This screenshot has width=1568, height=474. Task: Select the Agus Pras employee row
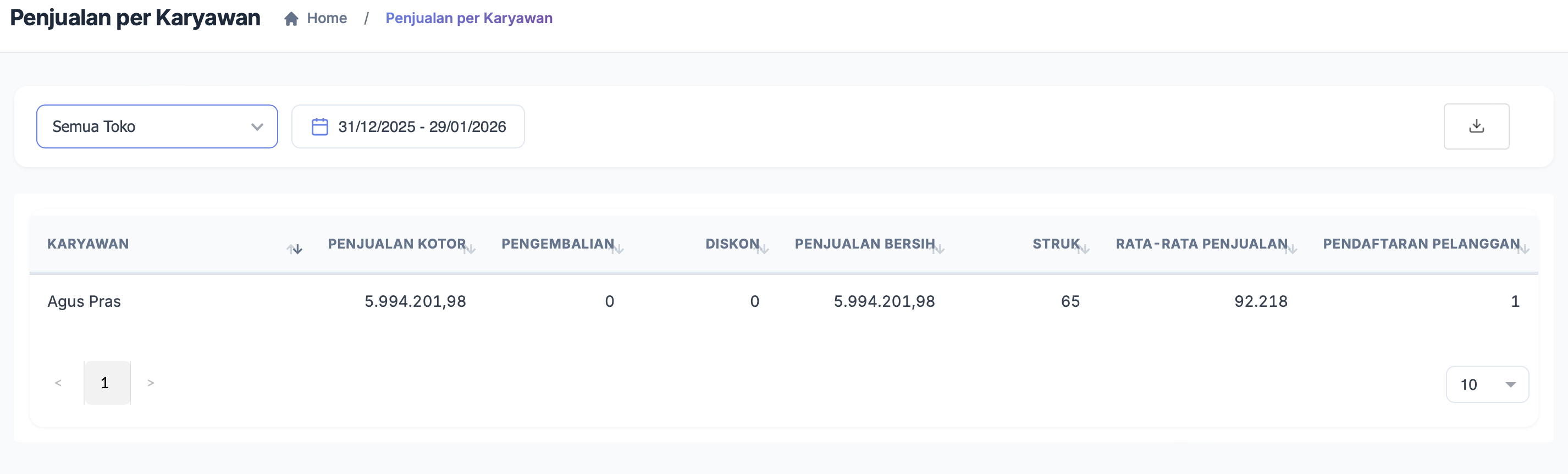point(84,301)
